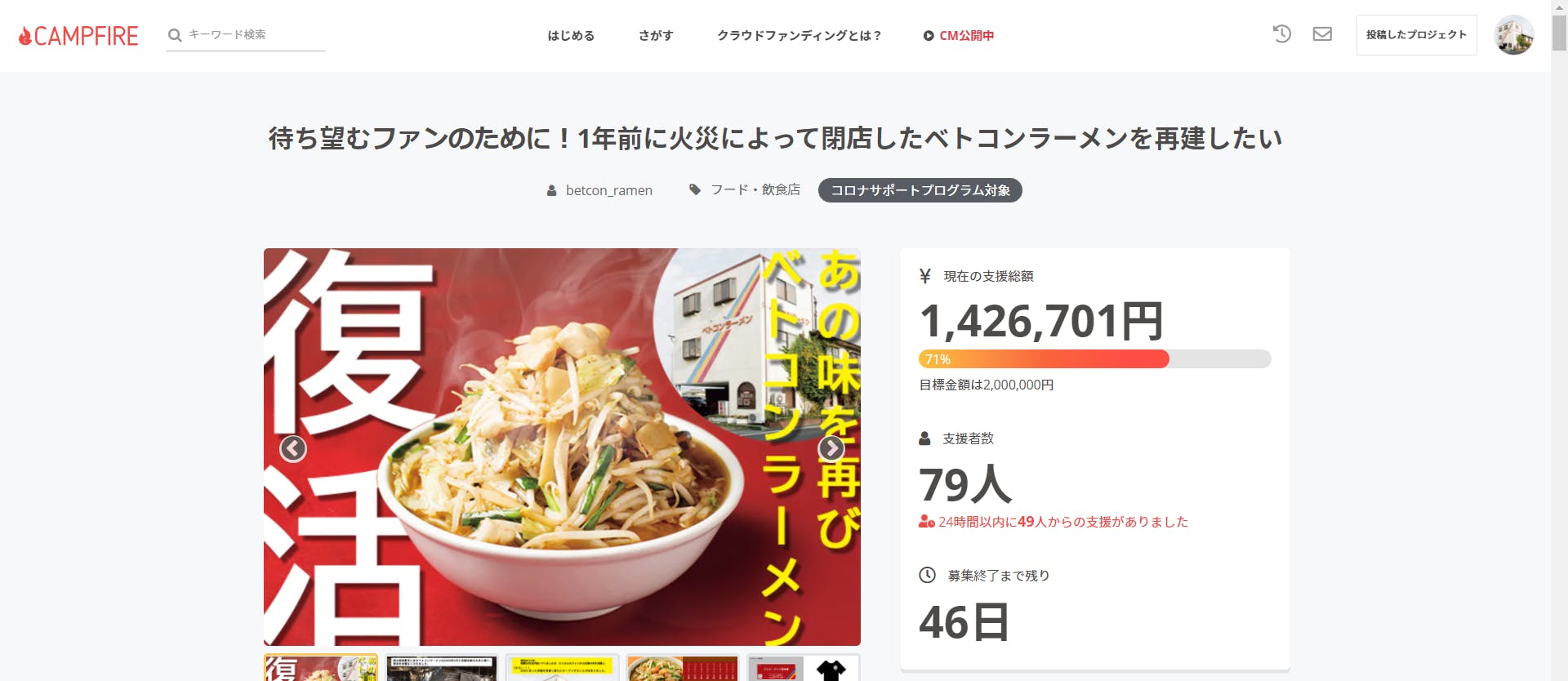Image resolution: width=1568 pixels, height=681 pixels.
Task: Open the browsing history clock icon
Action: click(1282, 33)
